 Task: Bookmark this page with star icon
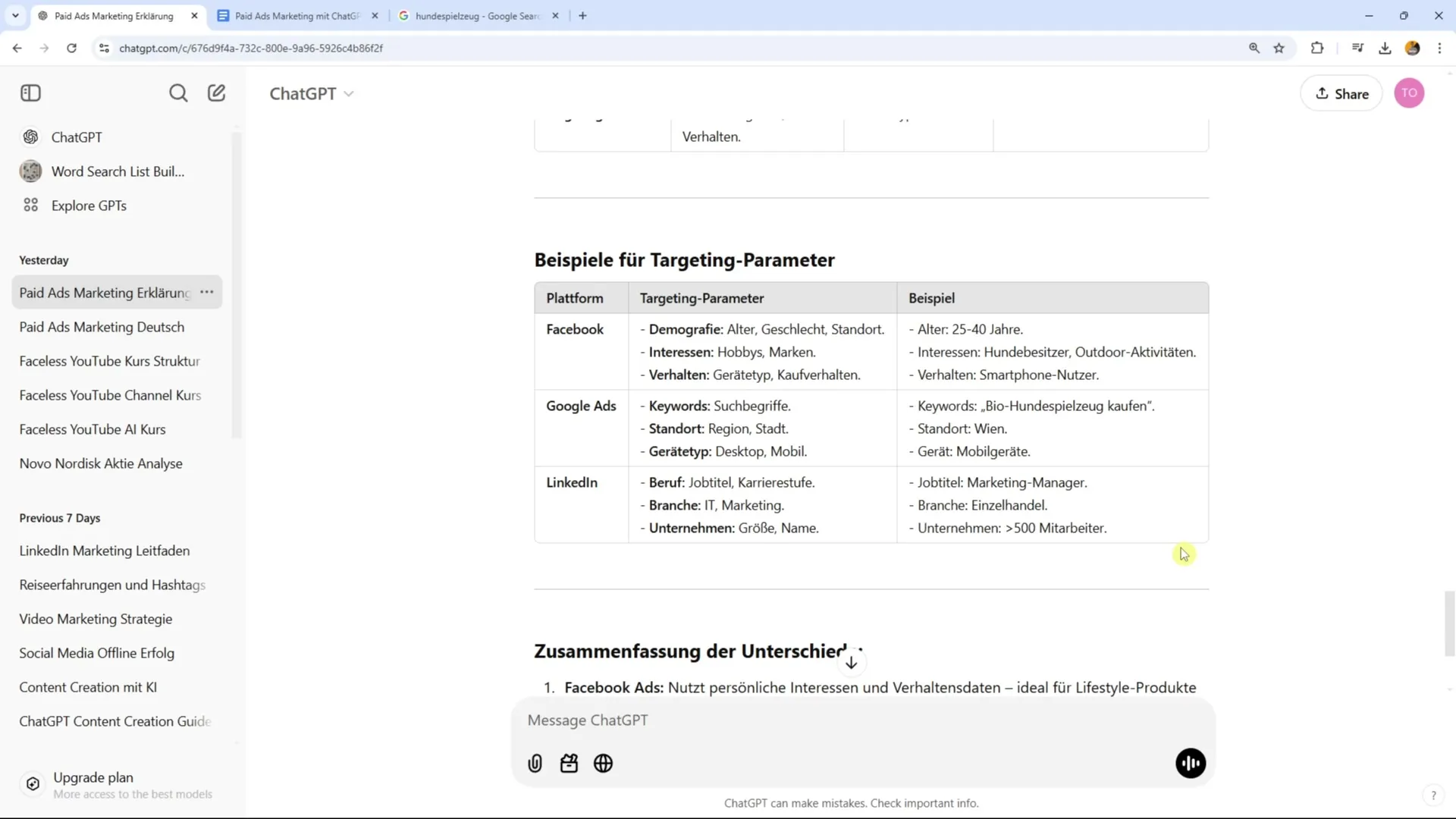(1279, 48)
